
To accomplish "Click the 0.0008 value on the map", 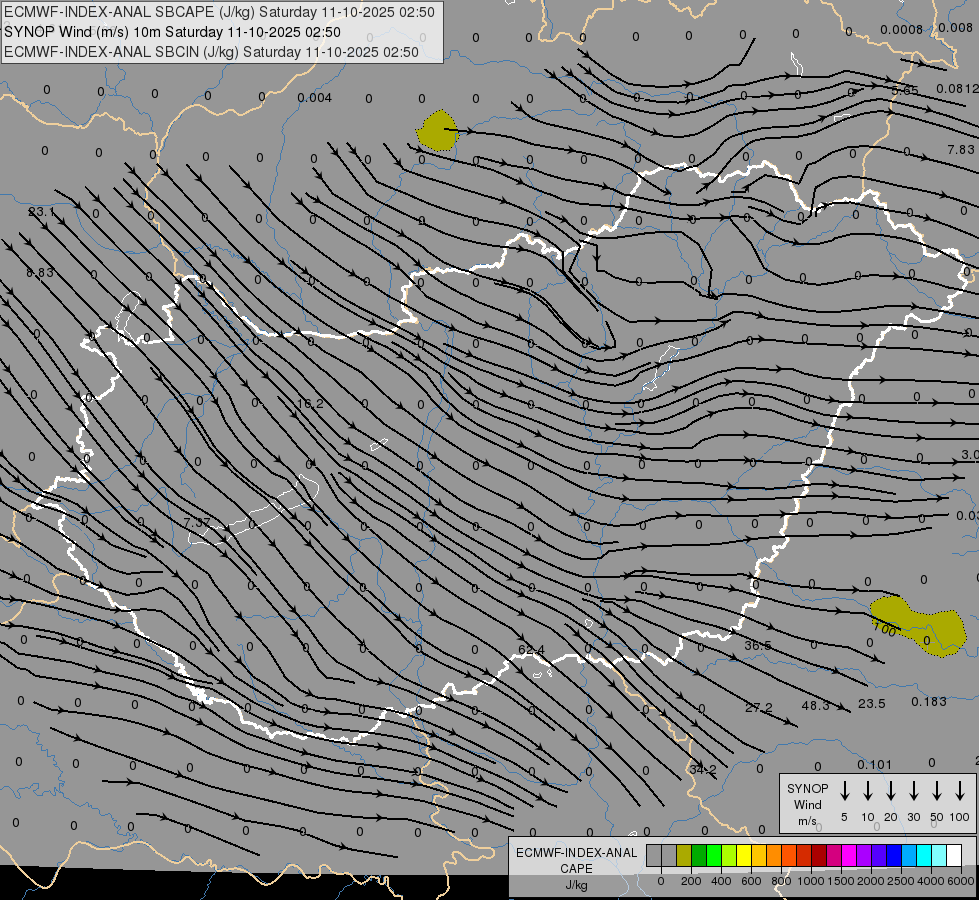I will tap(902, 29).
